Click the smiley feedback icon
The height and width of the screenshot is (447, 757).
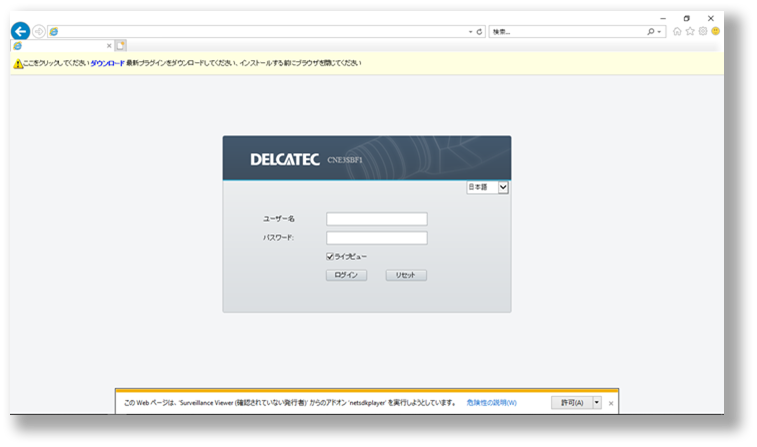pyautogui.click(x=715, y=31)
